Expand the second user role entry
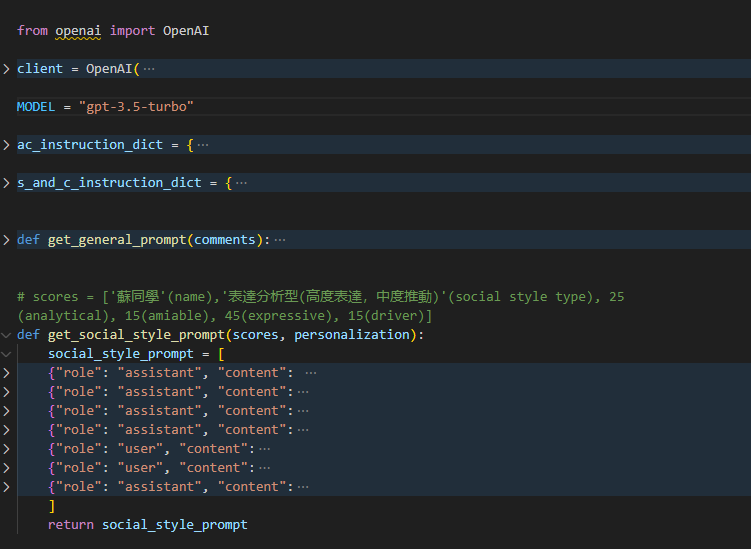Image resolution: width=751 pixels, height=549 pixels. 6,468
